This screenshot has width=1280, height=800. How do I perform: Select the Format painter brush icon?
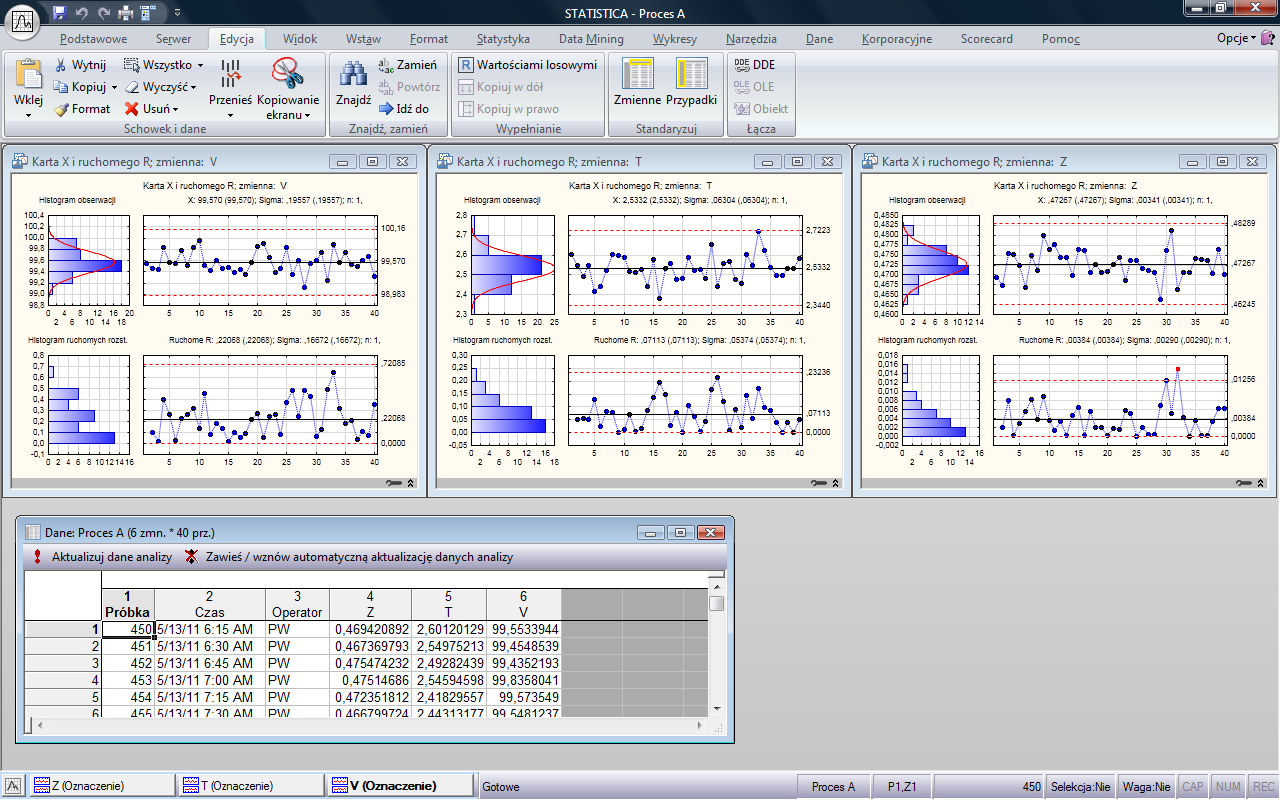pyautogui.click(x=60, y=109)
